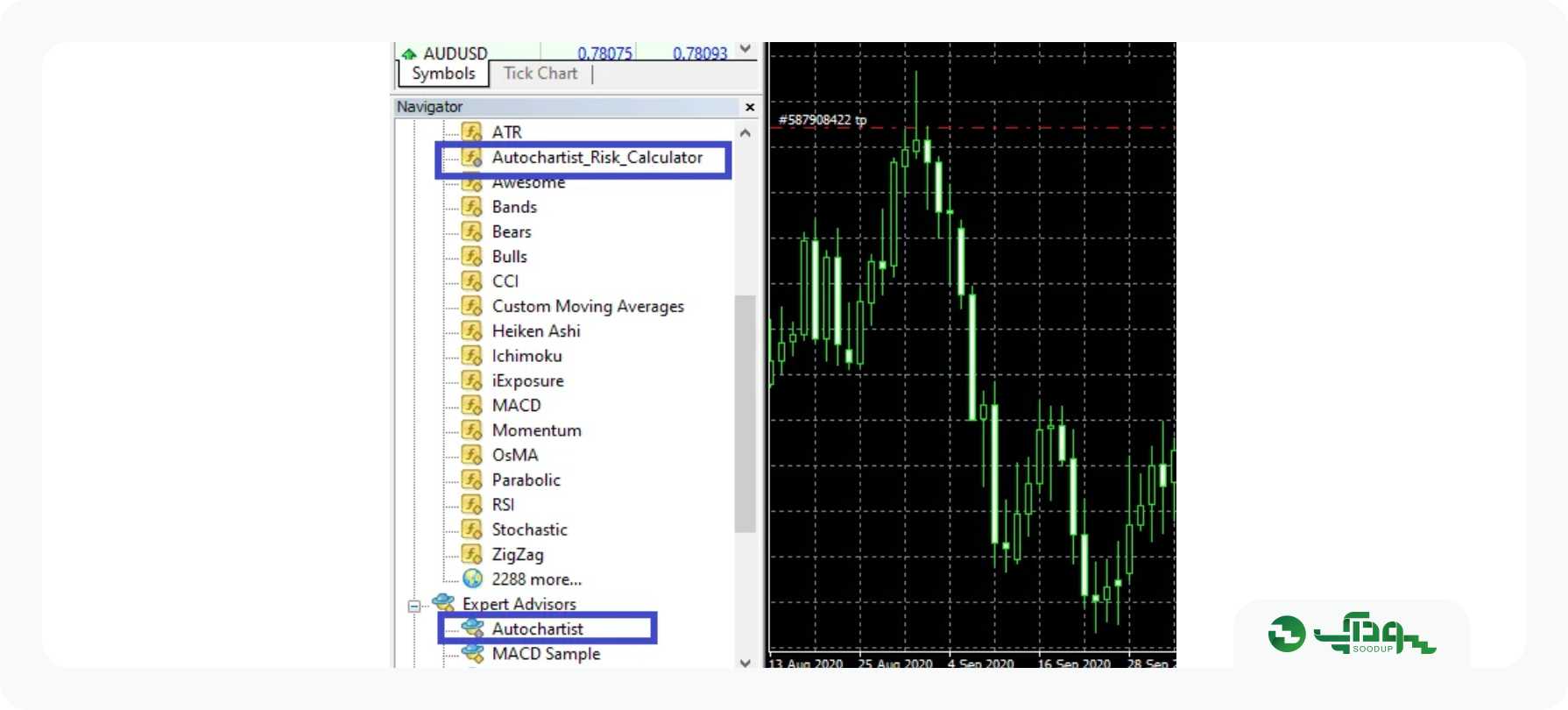Click the Autochartist_Risk_Calculator indicator icon
1568x710 pixels.
coord(472,158)
